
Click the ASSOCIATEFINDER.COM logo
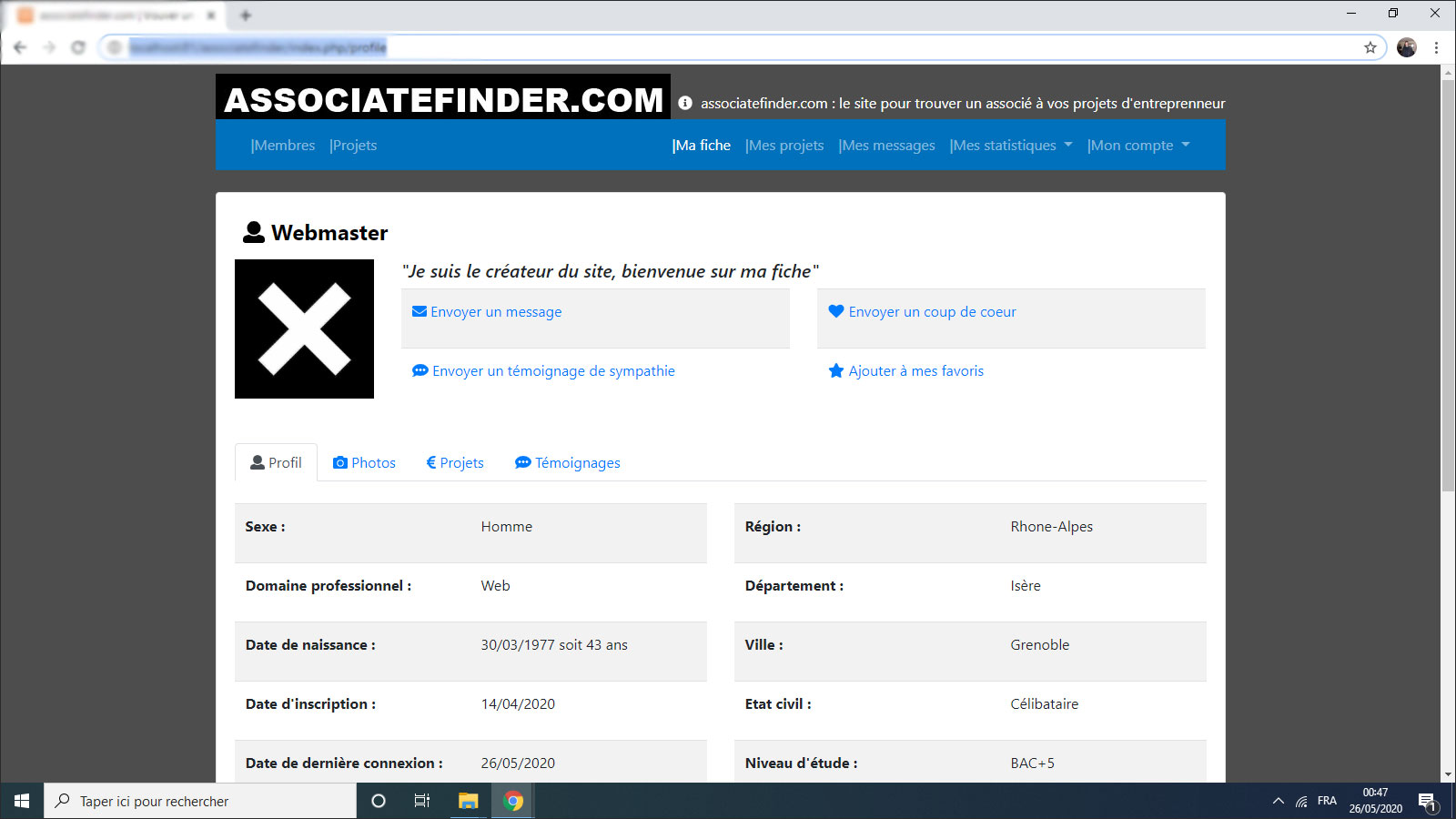click(443, 98)
